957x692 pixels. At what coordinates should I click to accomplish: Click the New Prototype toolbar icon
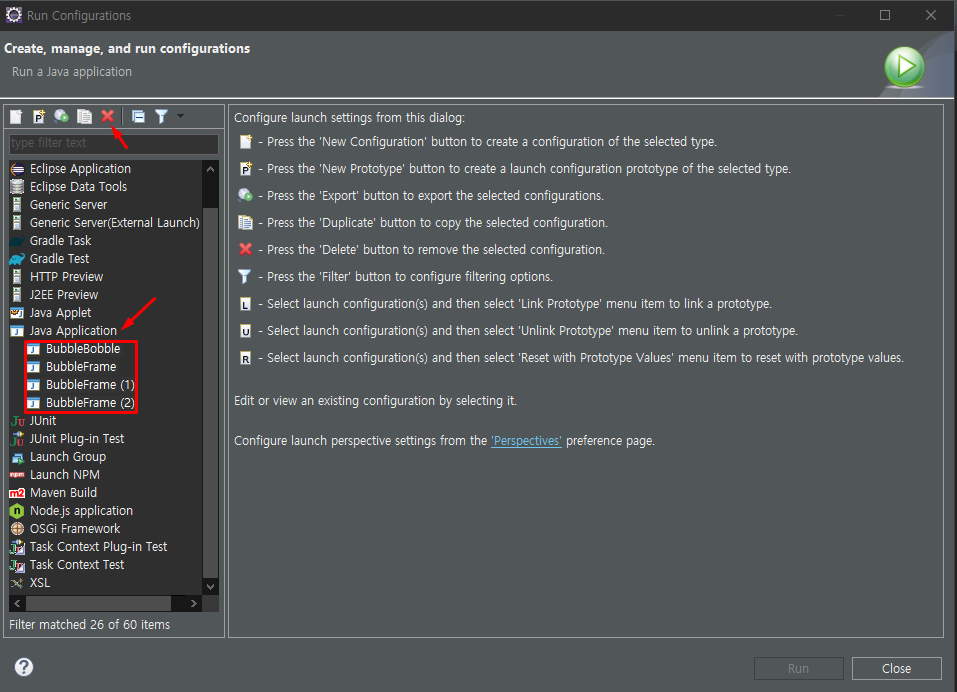pyautogui.click(x=39, y=117)
